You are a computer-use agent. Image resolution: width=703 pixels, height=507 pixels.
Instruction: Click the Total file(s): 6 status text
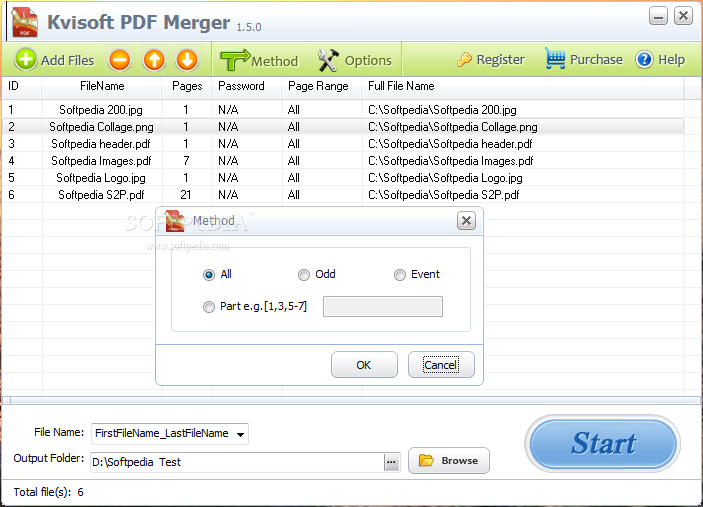pos(48,492)
